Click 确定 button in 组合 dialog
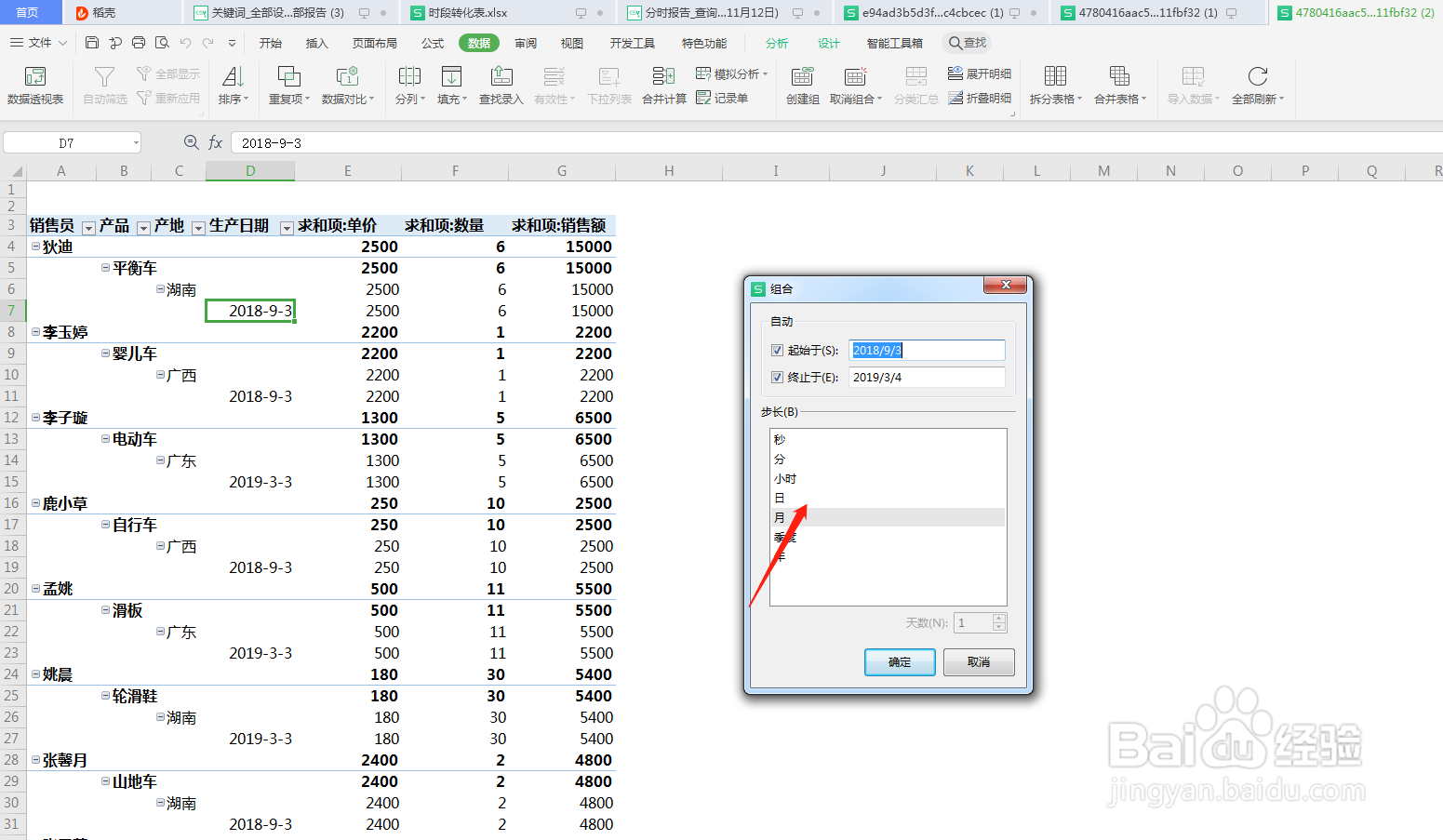The image size is (1443, 840). 900,662
